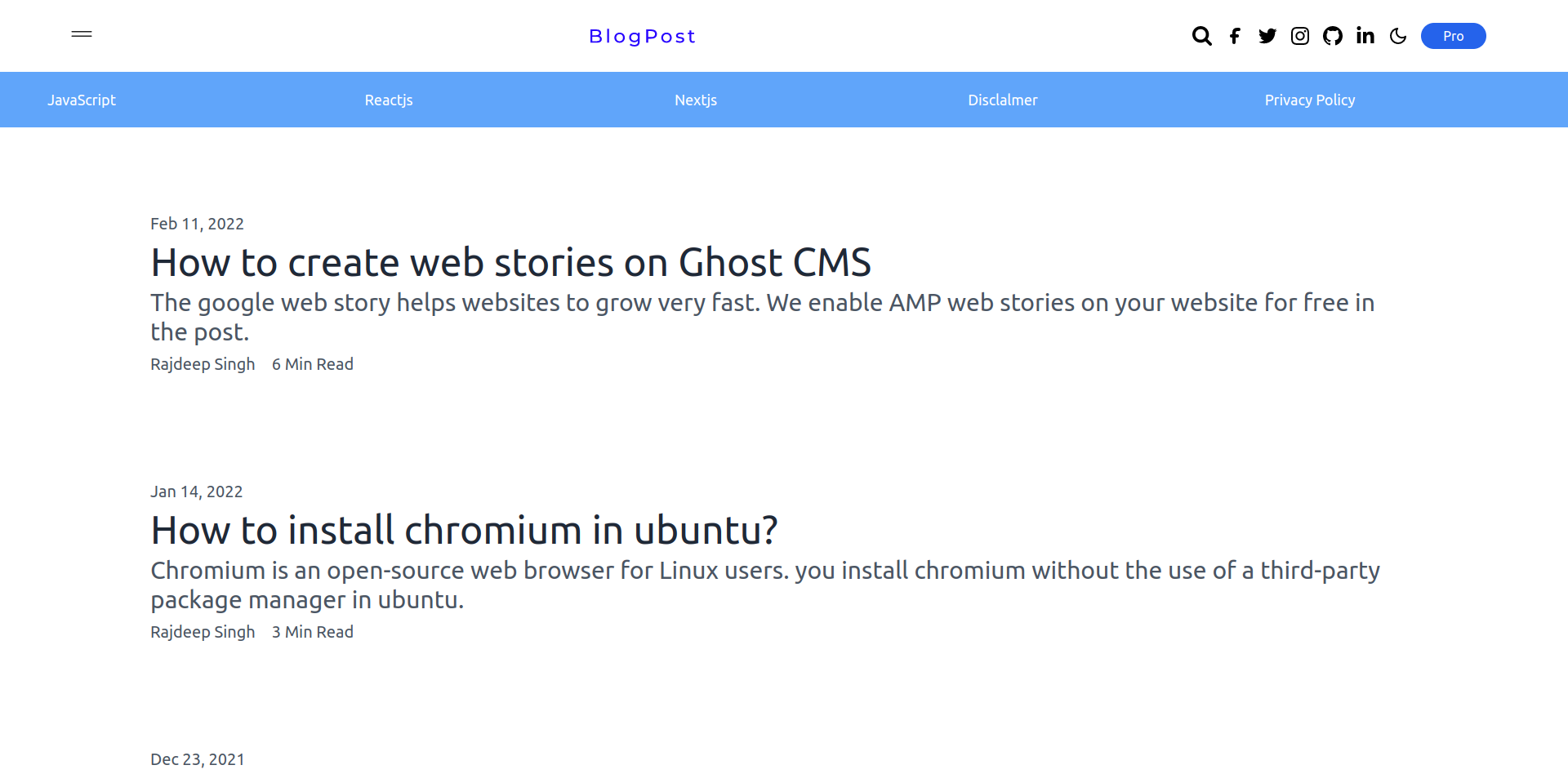Click the blue Pro button
This screenshot has width=1568, height=774.
1454,36
